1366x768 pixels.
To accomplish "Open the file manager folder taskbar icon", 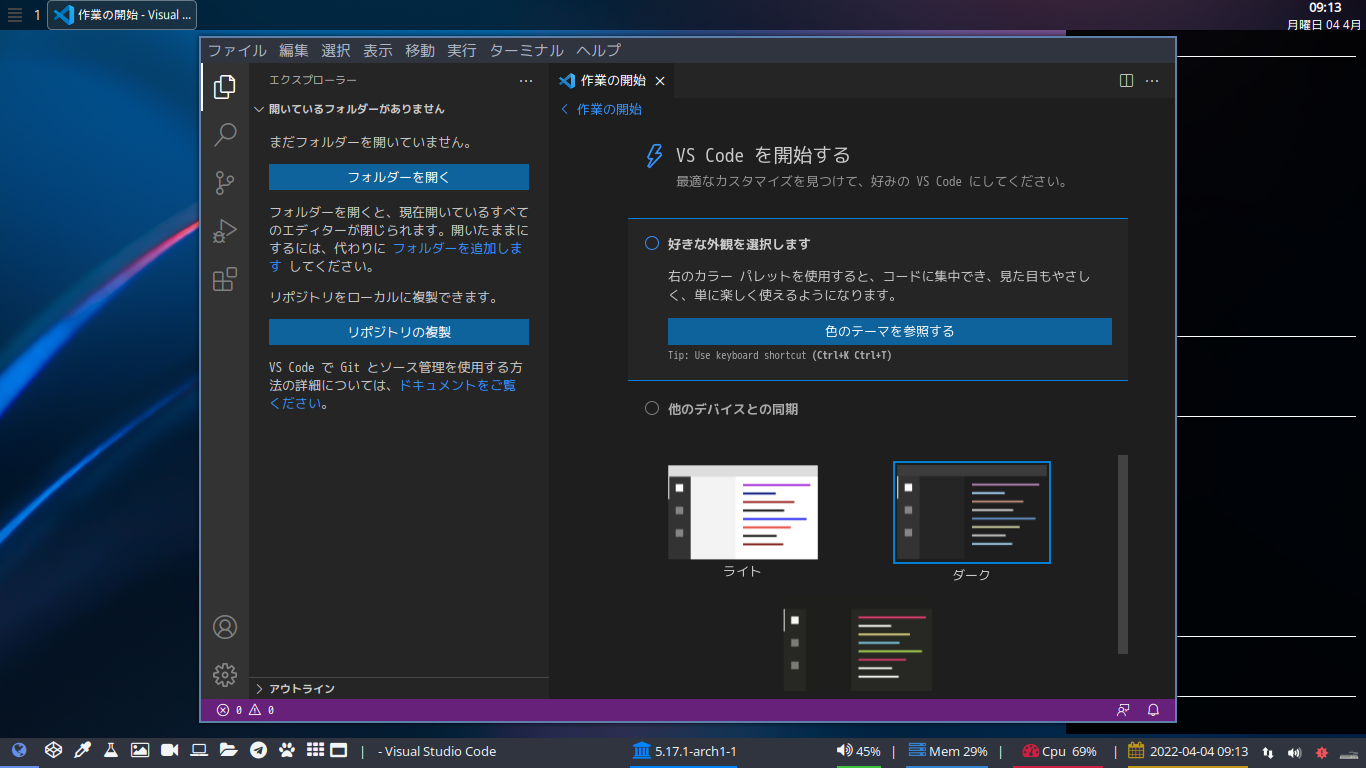I will click(x=228, y=750).
